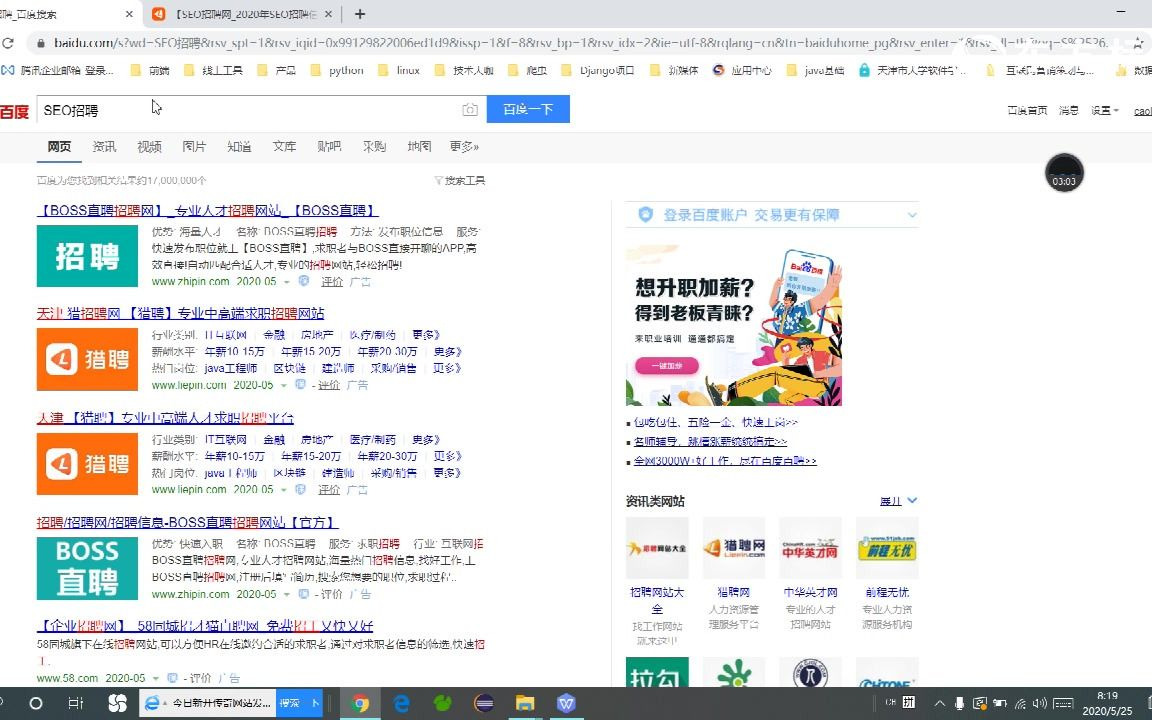Switch to the 视频 tab
Viewport: 1152px width, 720px height.
pyautogui.click(x=148, y=146)
